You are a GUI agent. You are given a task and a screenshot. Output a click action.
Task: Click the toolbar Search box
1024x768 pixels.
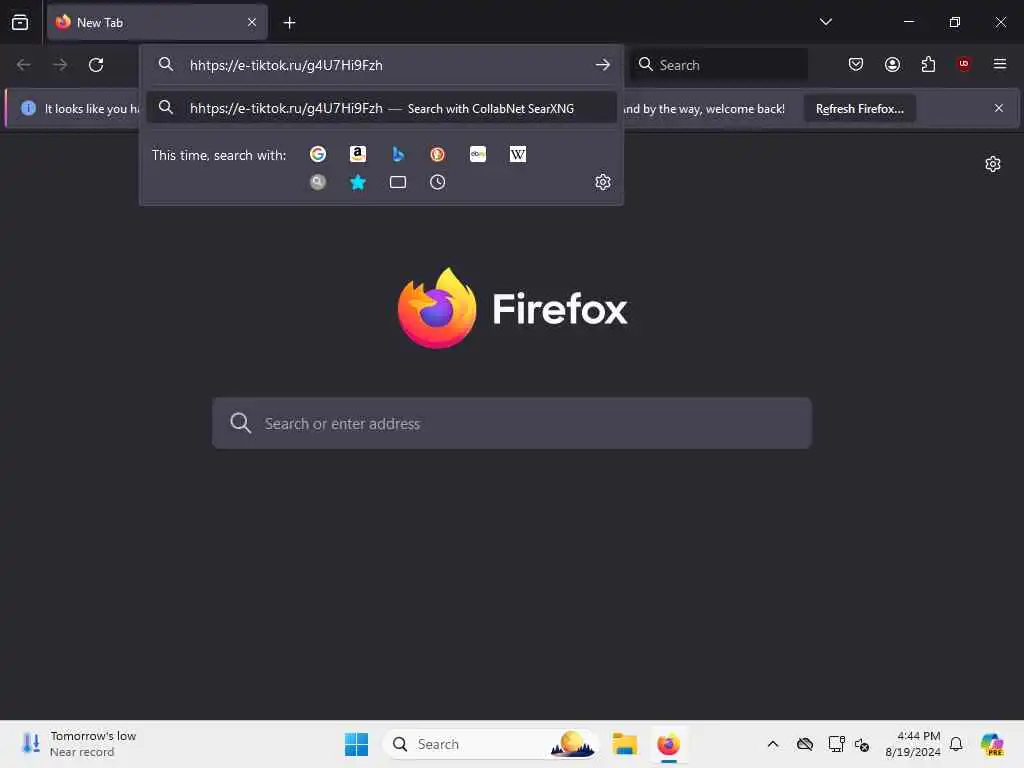pos(719,65)
